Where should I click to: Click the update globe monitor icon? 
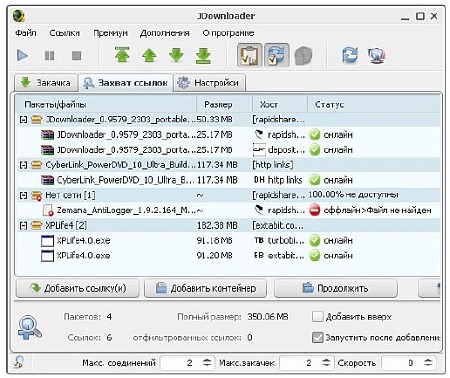point(376,55)
